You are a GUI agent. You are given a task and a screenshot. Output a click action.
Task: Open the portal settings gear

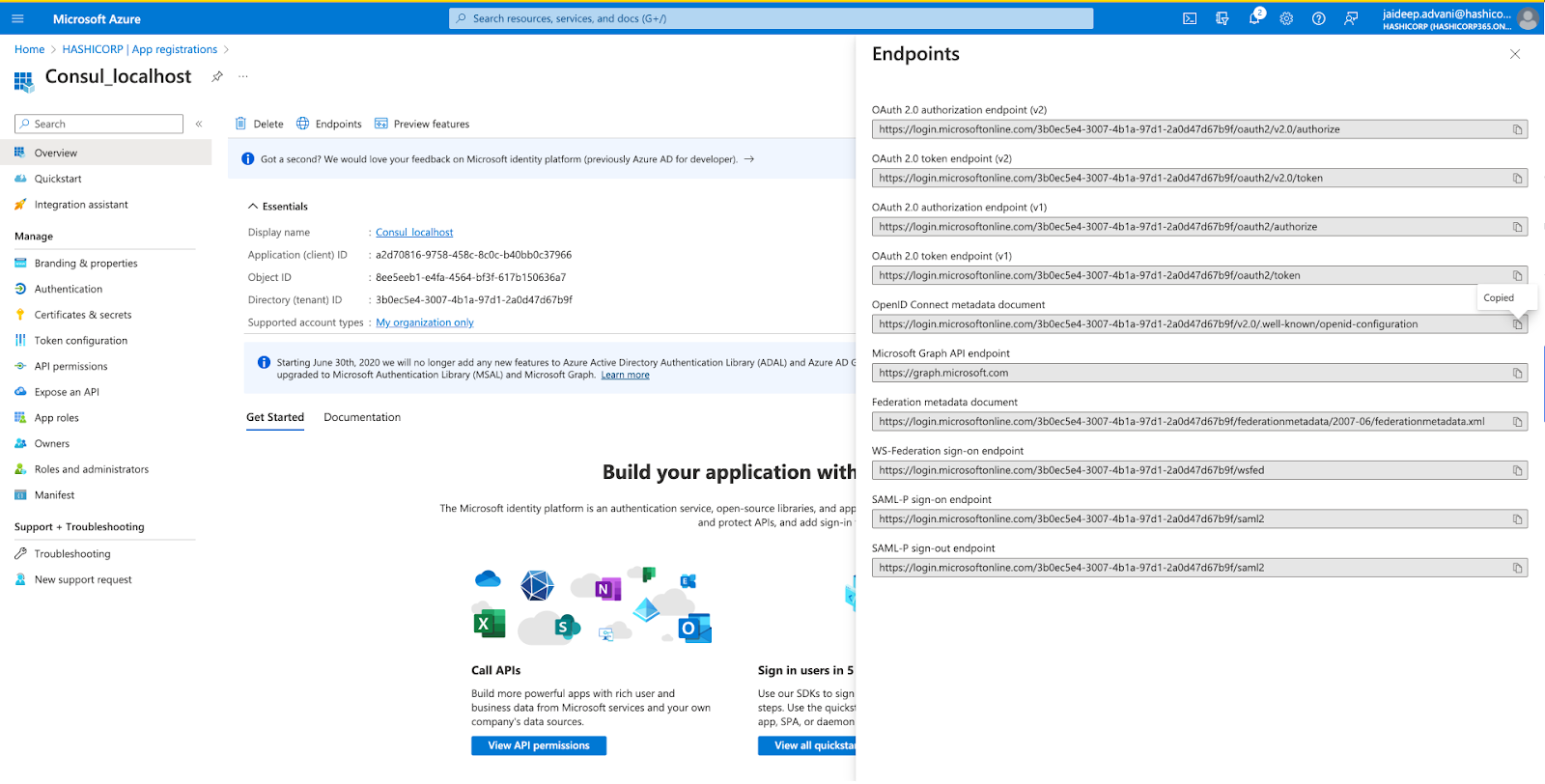pyautogui.click(x=1286, y=18)
